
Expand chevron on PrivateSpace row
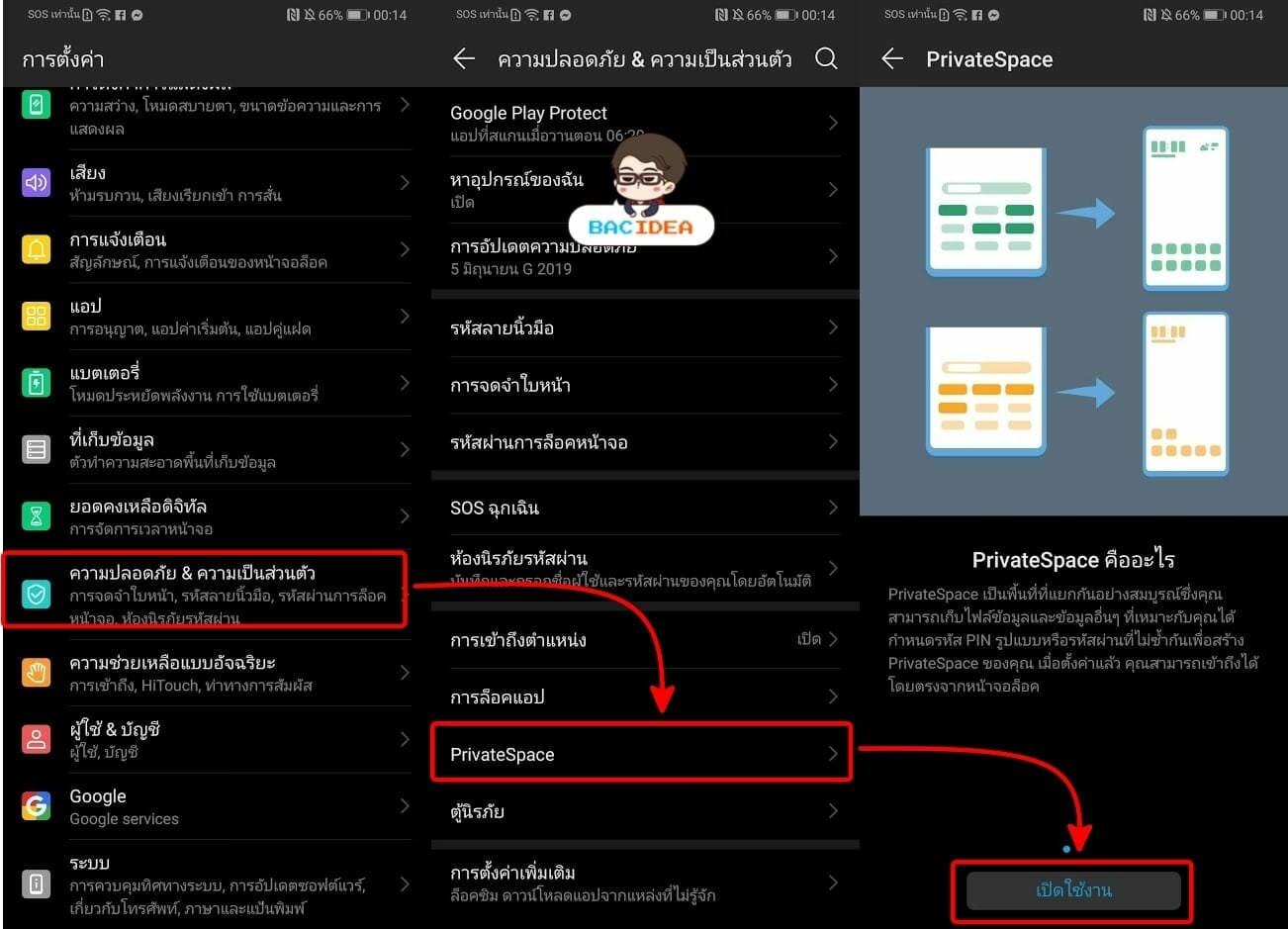pyautogui.click(x=833, y=754)
